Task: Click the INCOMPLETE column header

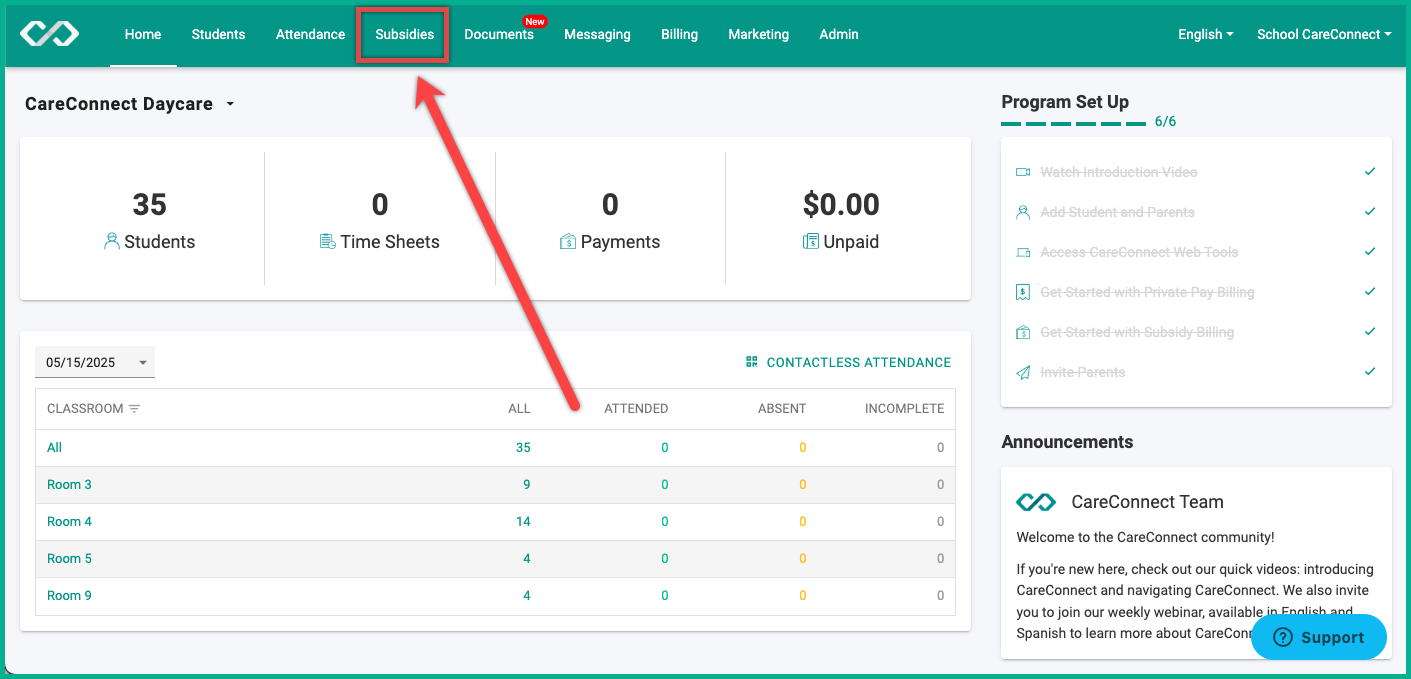Action: pos(904,409)
